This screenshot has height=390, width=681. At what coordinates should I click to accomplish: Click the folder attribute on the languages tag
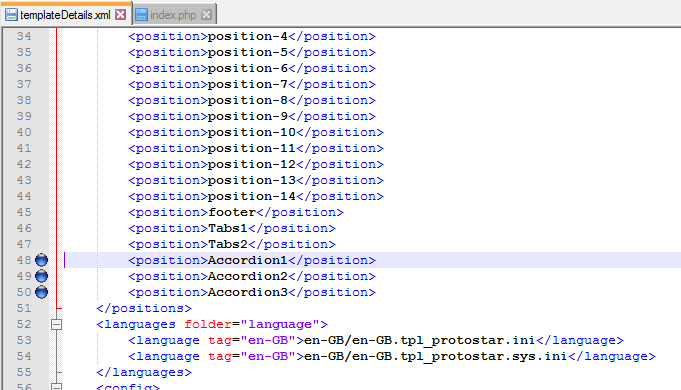tap(208, 324)
